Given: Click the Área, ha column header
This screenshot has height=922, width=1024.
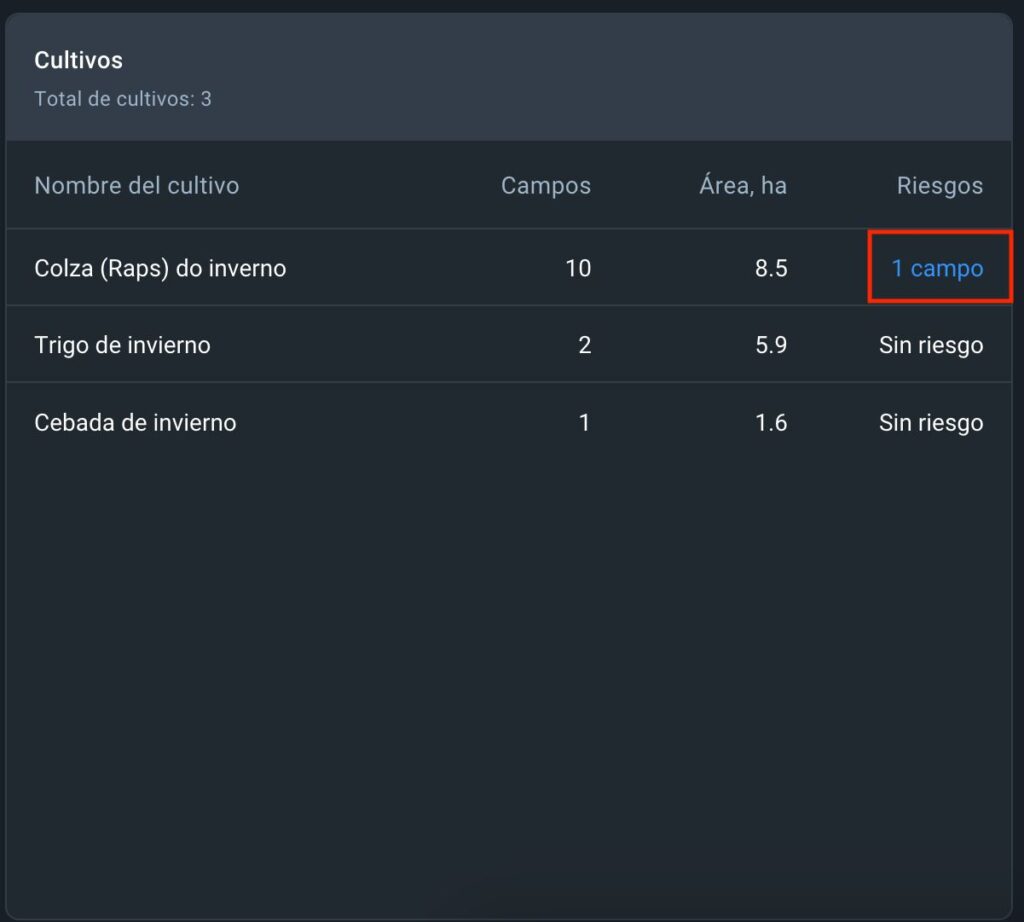Looking at the screenshot, I should (742, 185).
